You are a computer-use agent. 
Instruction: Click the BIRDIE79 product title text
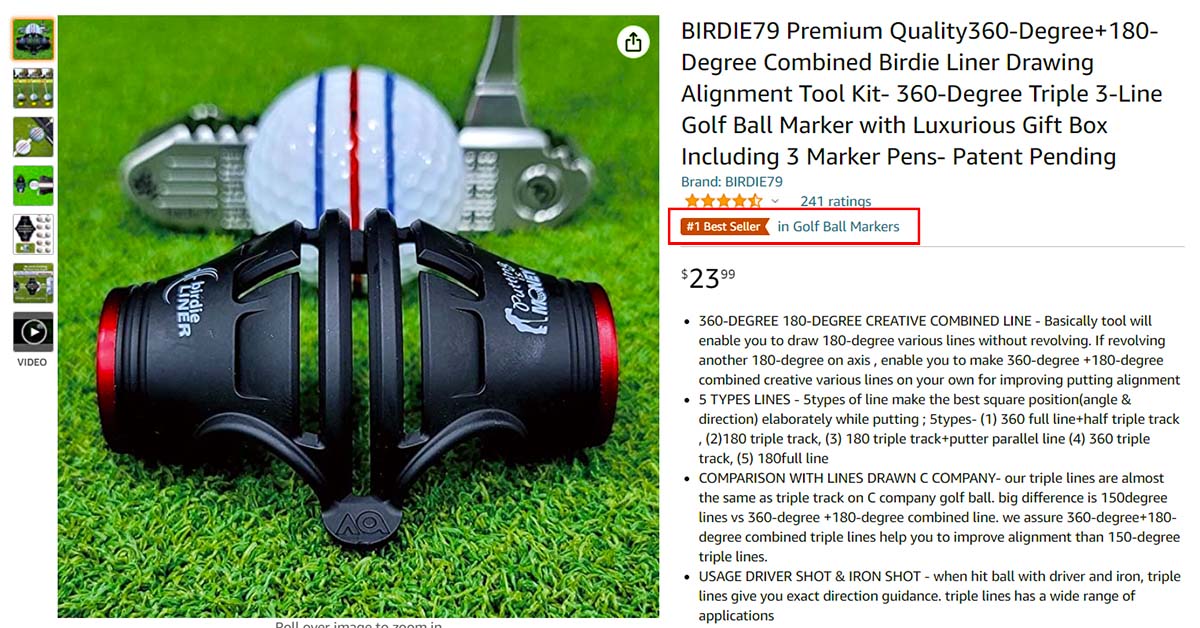[921, 94]
